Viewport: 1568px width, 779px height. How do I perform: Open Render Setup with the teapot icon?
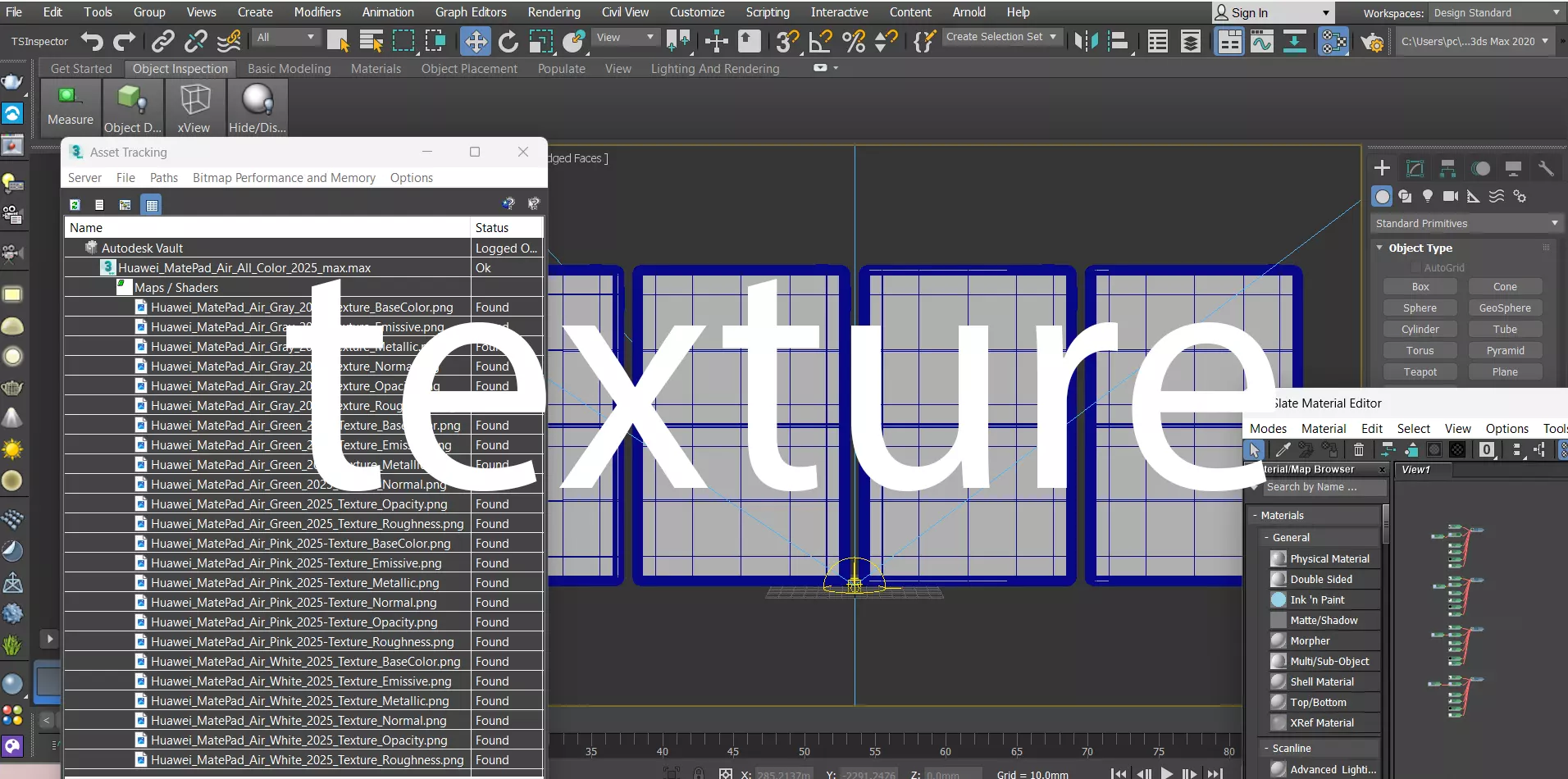pos(1372,41)
